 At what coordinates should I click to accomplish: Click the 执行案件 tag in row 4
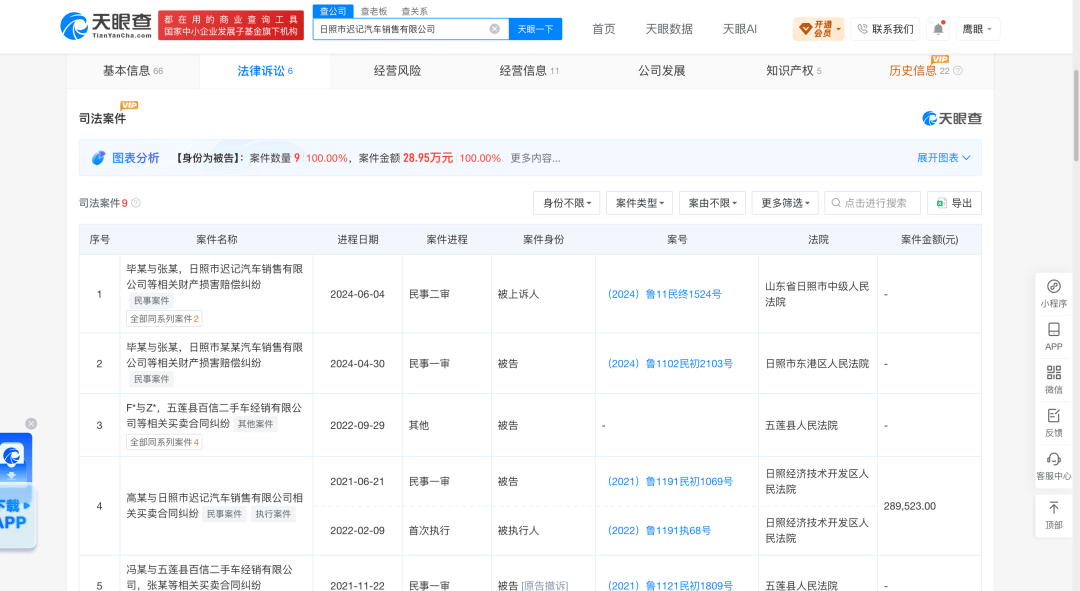click(x=273, y=514)
